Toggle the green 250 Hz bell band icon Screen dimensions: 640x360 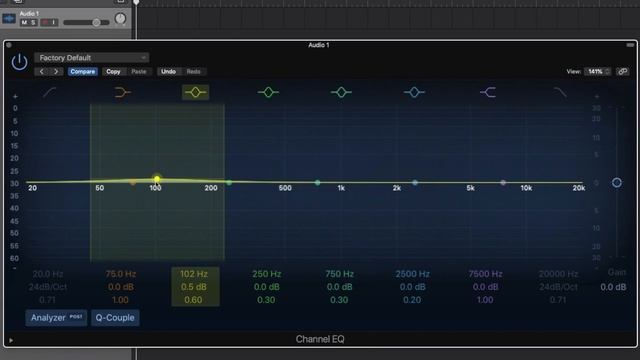point(268,93)
